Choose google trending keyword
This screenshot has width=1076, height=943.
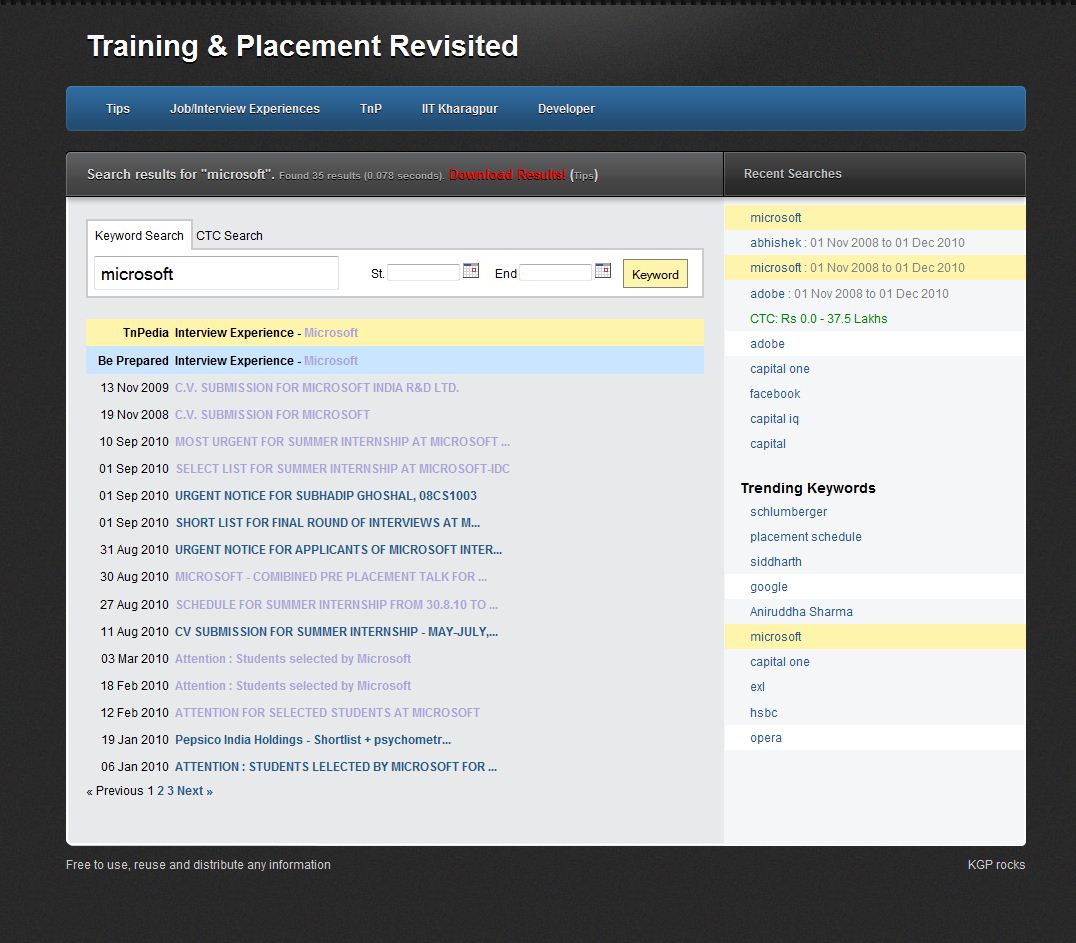coord(769,587)
